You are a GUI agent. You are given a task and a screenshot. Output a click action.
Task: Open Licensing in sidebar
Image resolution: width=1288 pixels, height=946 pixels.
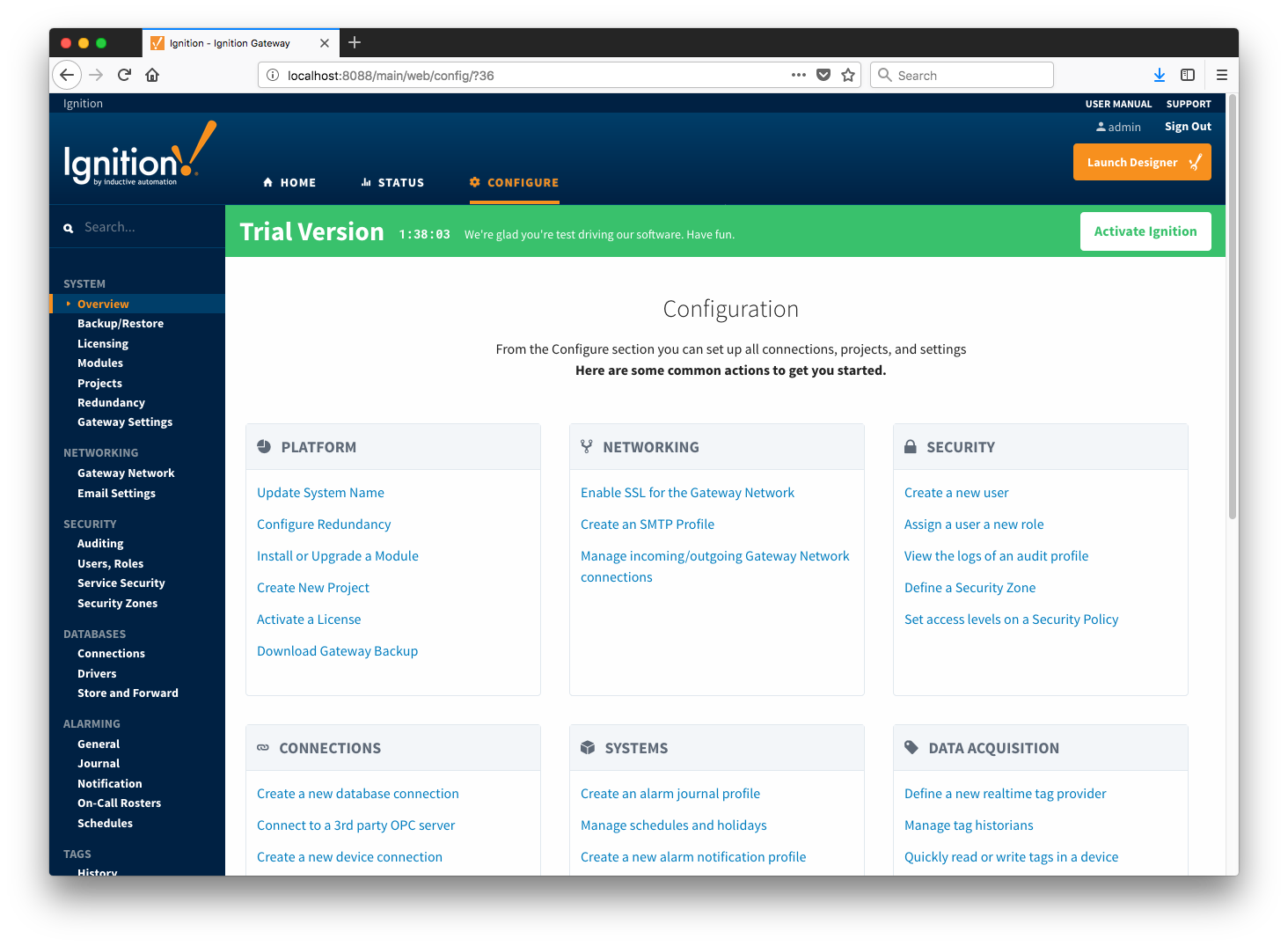click(x=103, y=343)
